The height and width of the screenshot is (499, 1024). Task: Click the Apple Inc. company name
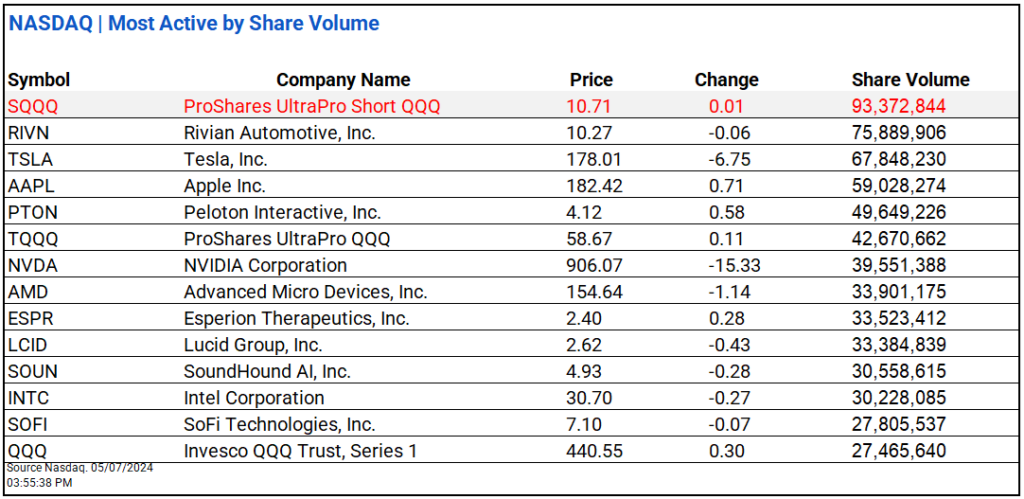pos(225,186)
